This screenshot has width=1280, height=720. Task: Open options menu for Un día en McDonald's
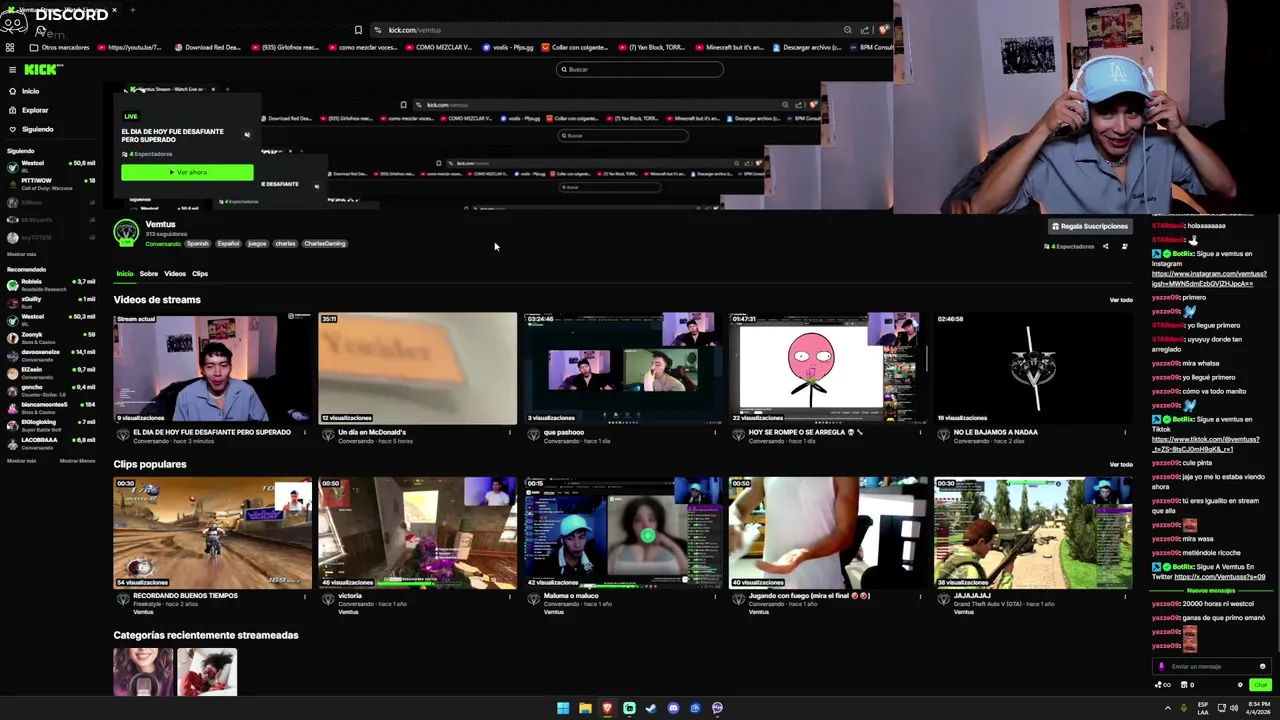pyautogui.click(x=510, y=433)
